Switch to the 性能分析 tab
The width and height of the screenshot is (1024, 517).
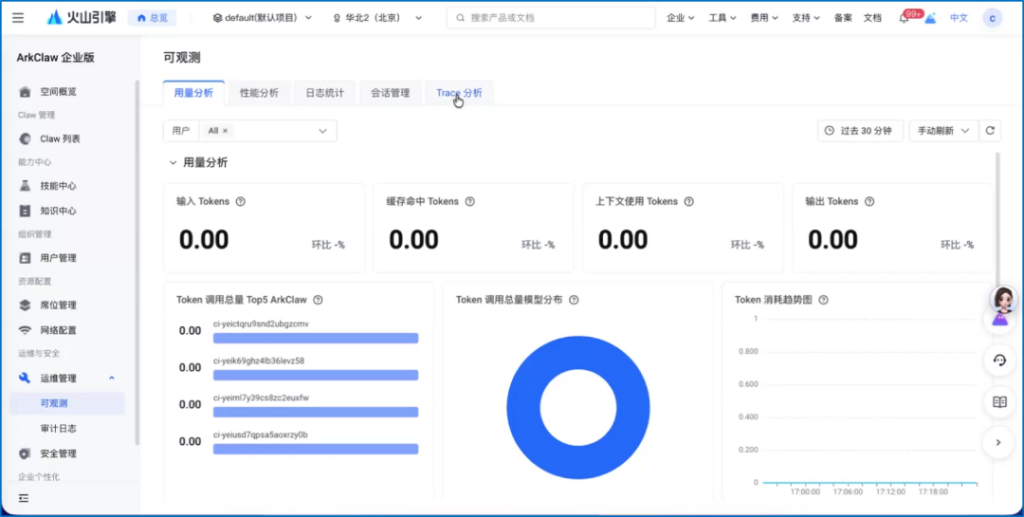(x=259, y=93)
